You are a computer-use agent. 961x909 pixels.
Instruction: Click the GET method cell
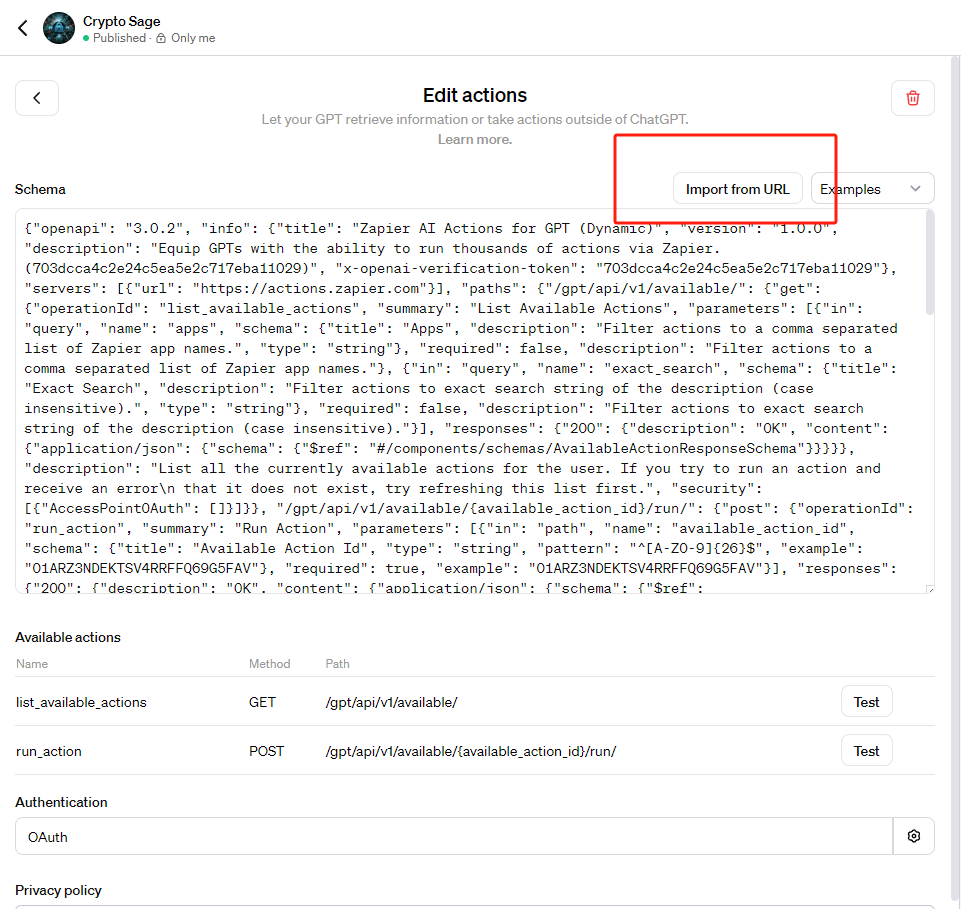point(262,702)
